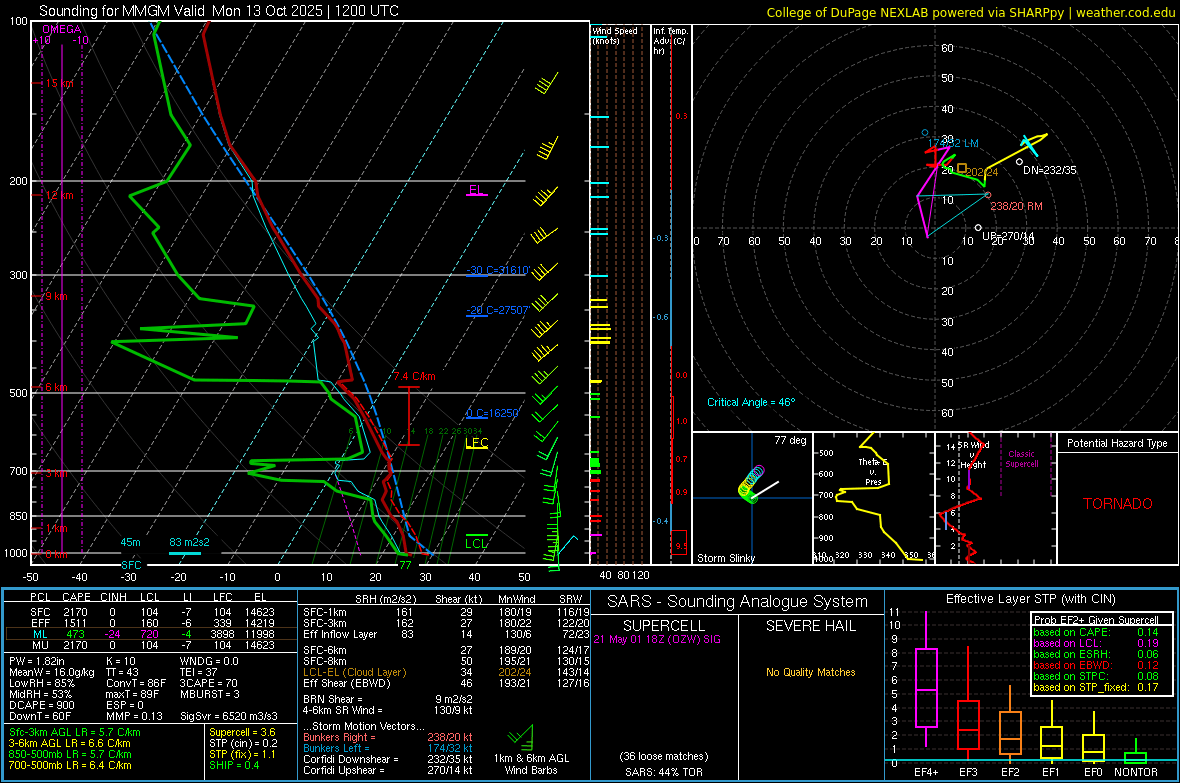Click the red box in the temperature advection column
Screen dimensions: 1180x783
[679, 543]
